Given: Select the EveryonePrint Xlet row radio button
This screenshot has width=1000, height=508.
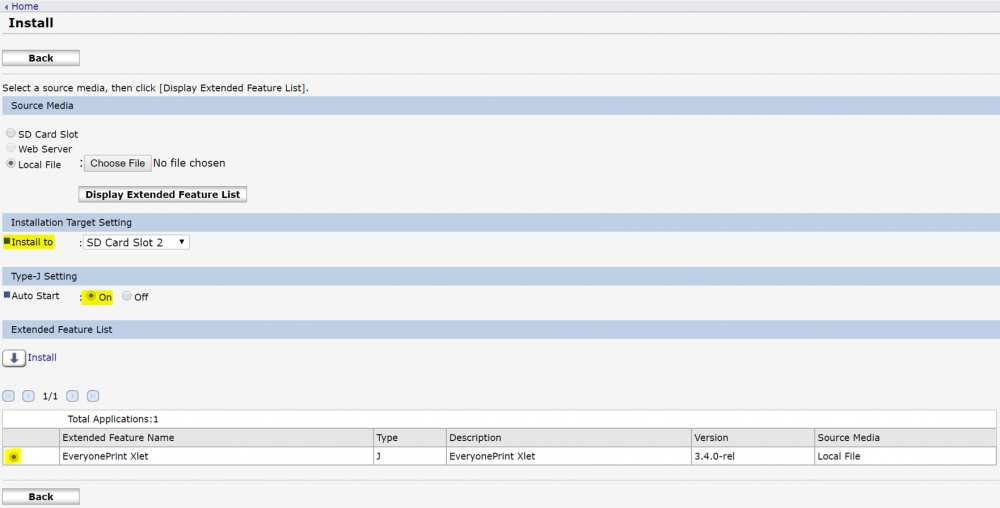Looking at the screenshot, I should tap(13, 456).
